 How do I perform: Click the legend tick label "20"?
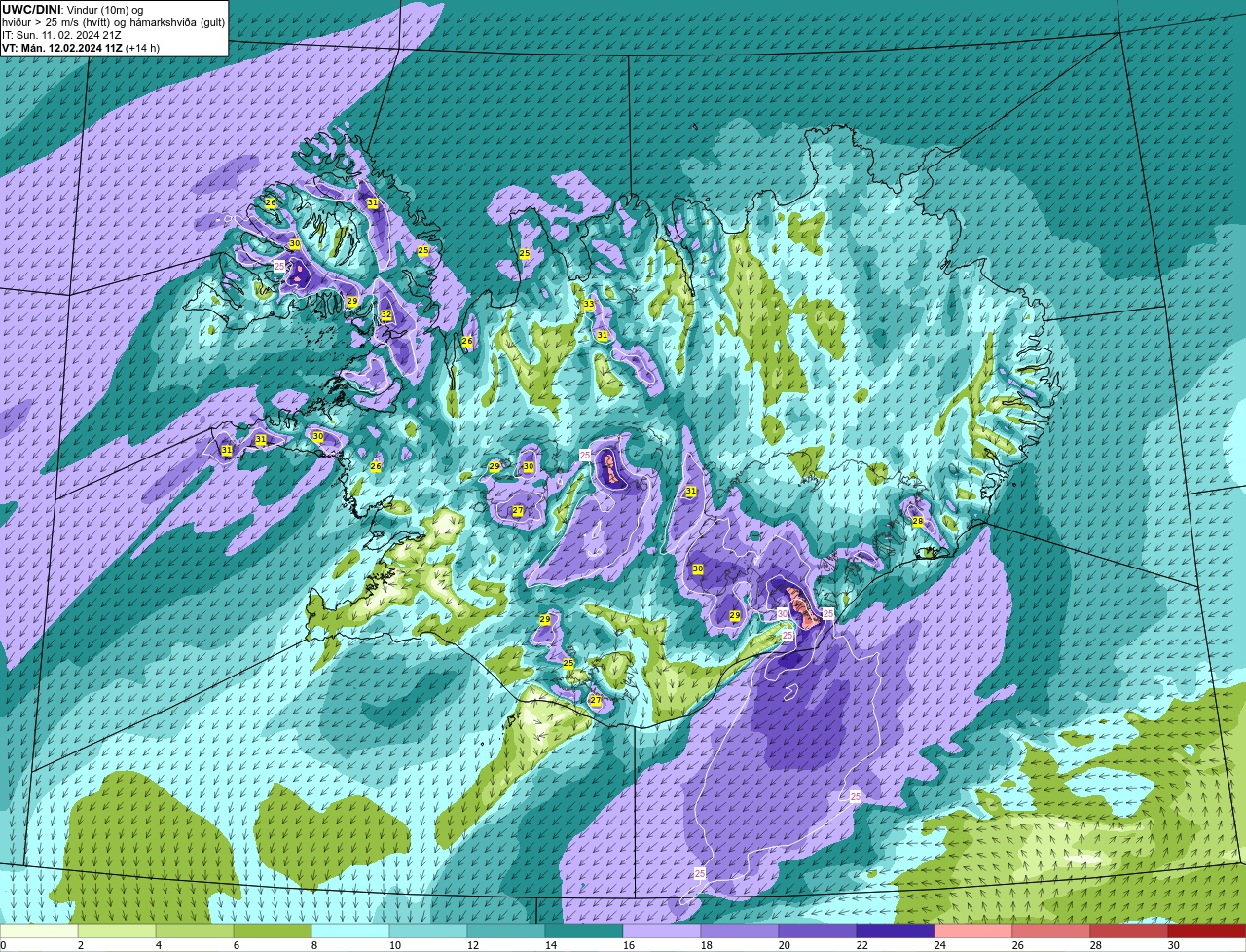(785, 945)
